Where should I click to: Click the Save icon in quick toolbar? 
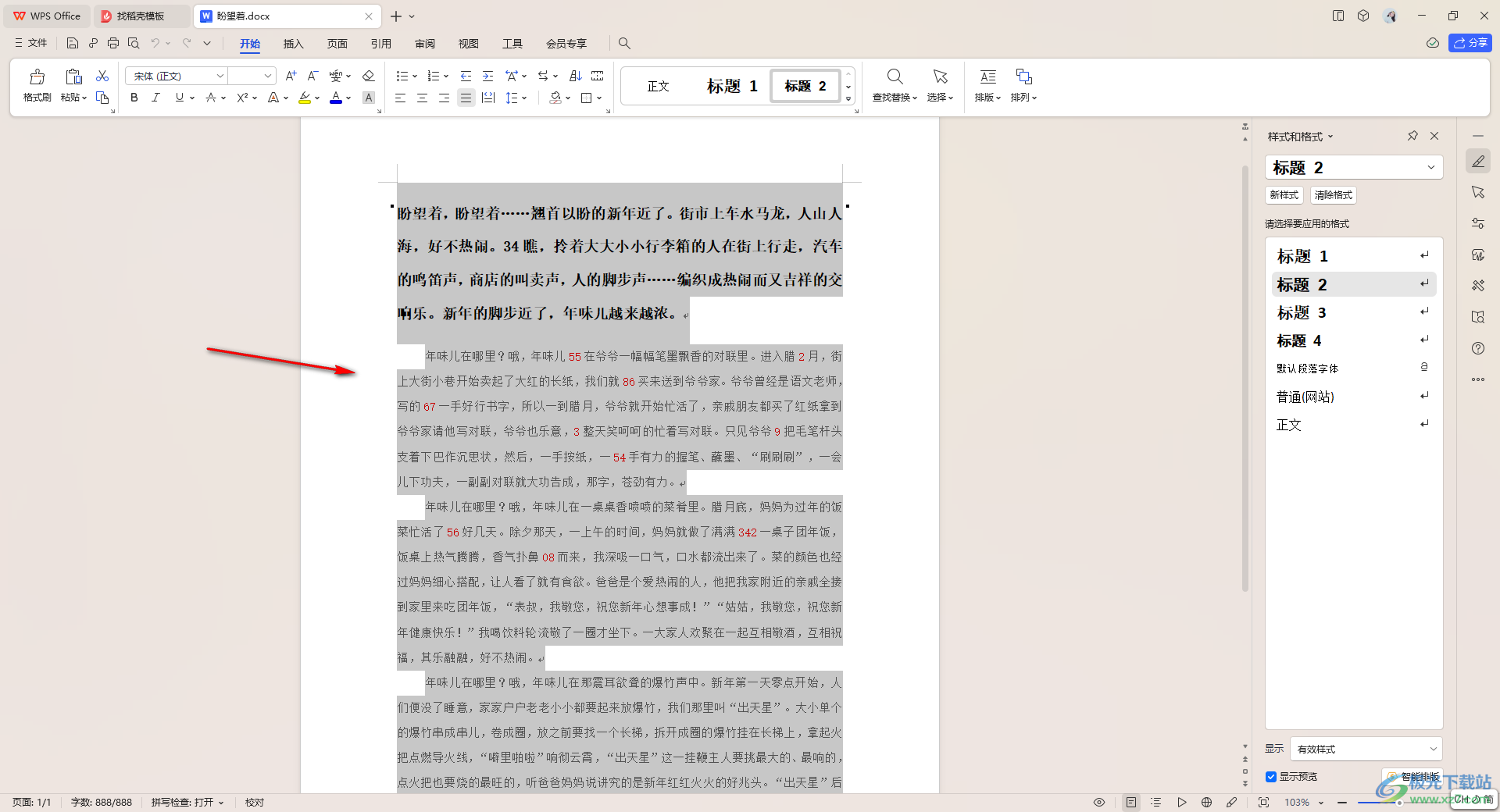[73, 43]
